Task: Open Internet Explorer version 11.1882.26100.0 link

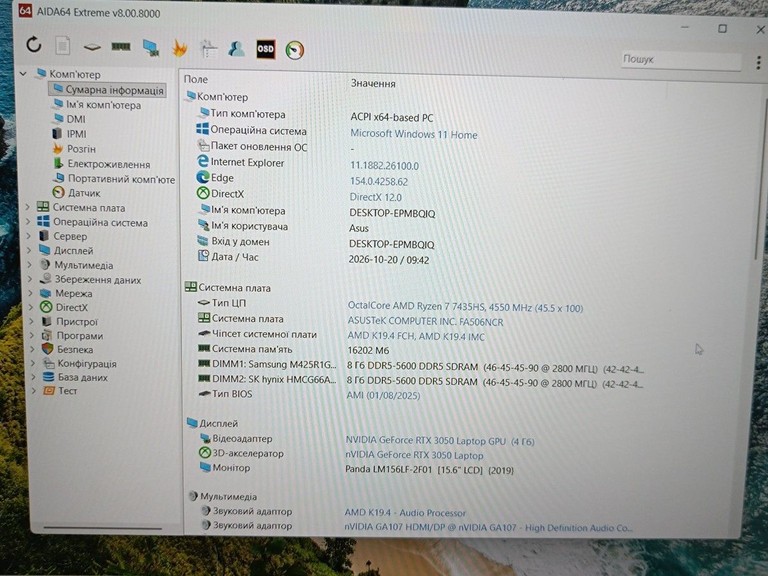Action: coord(384,166)
